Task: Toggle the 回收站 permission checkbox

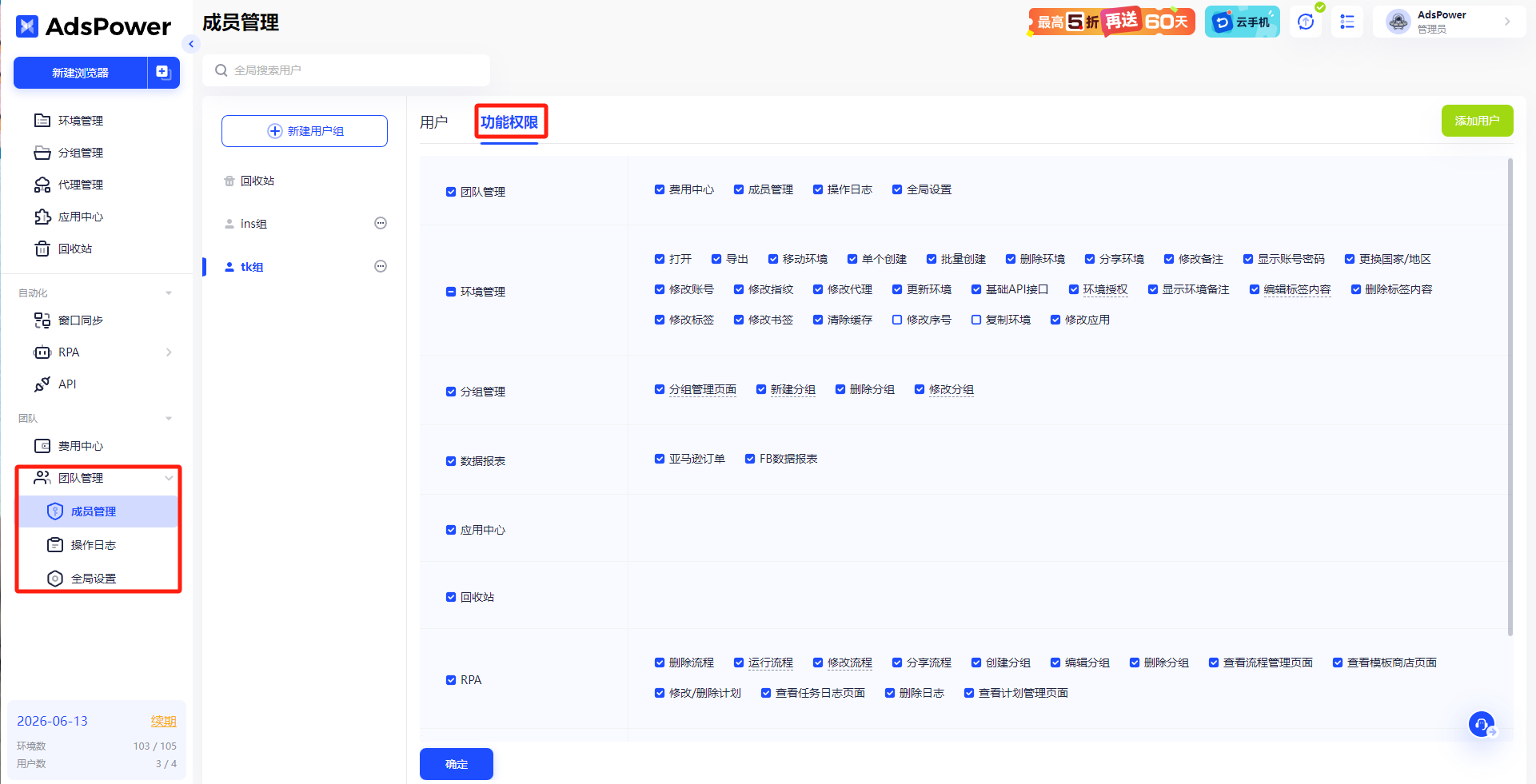Action: click(451, 597)
